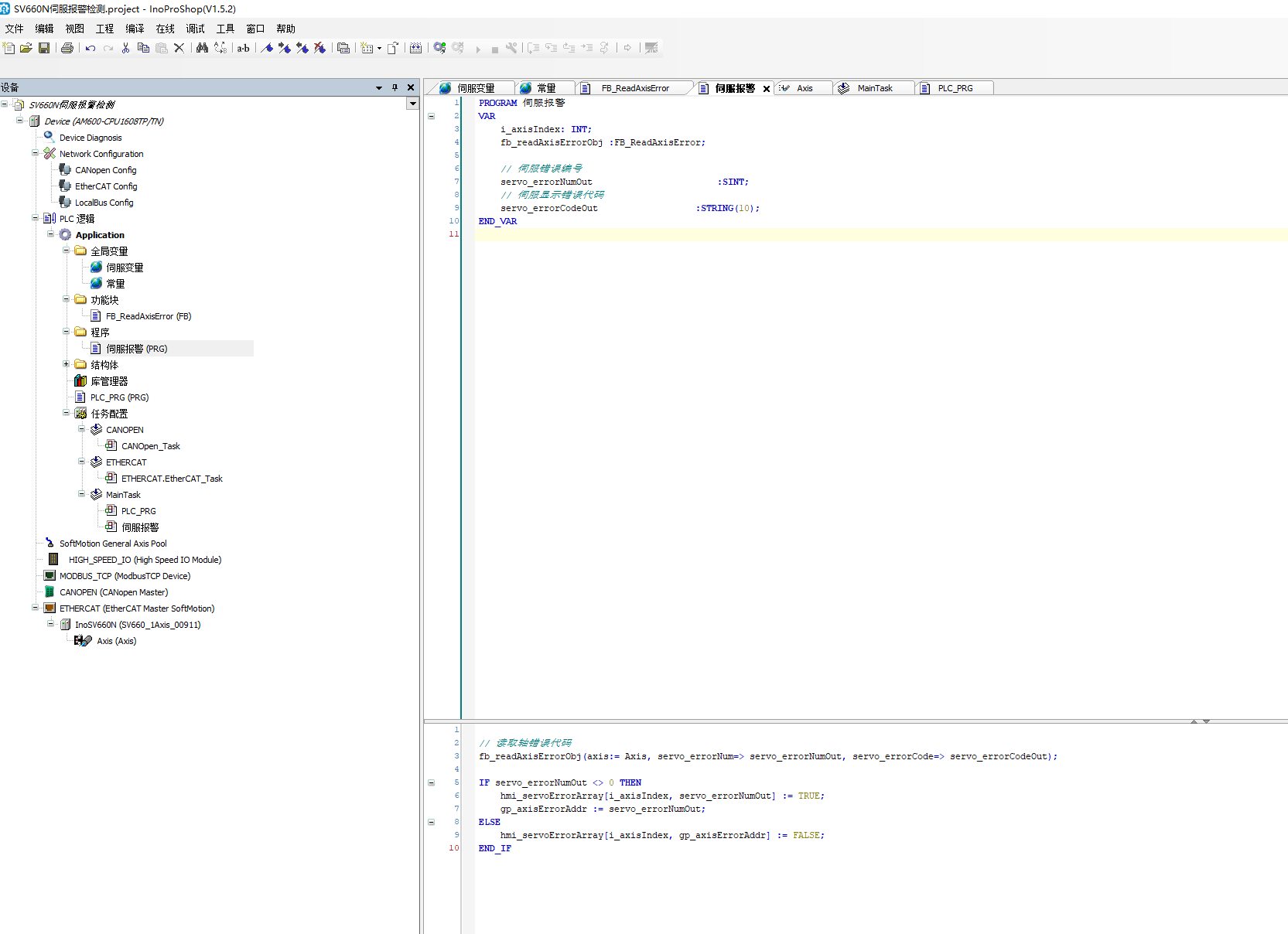Save the project with the floppy icon
1288x934 pixels.
click(44, 48)
